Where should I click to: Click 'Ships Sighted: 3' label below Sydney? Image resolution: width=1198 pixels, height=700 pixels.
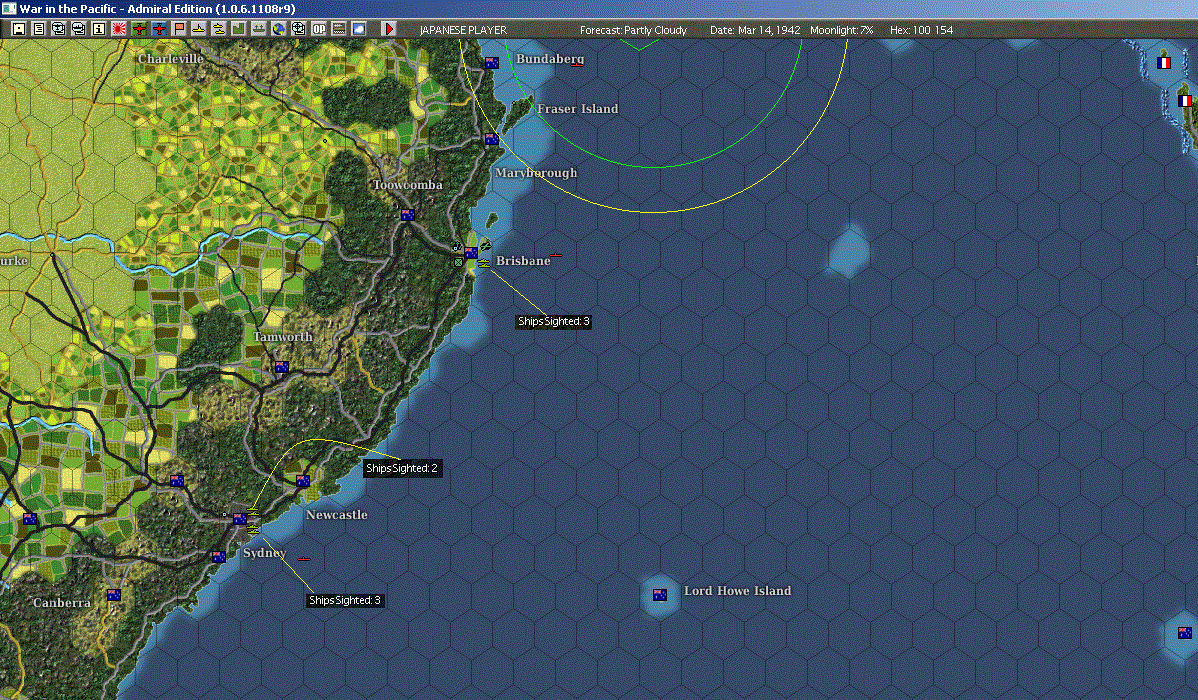pyautogui.click(x=345, y=601)
